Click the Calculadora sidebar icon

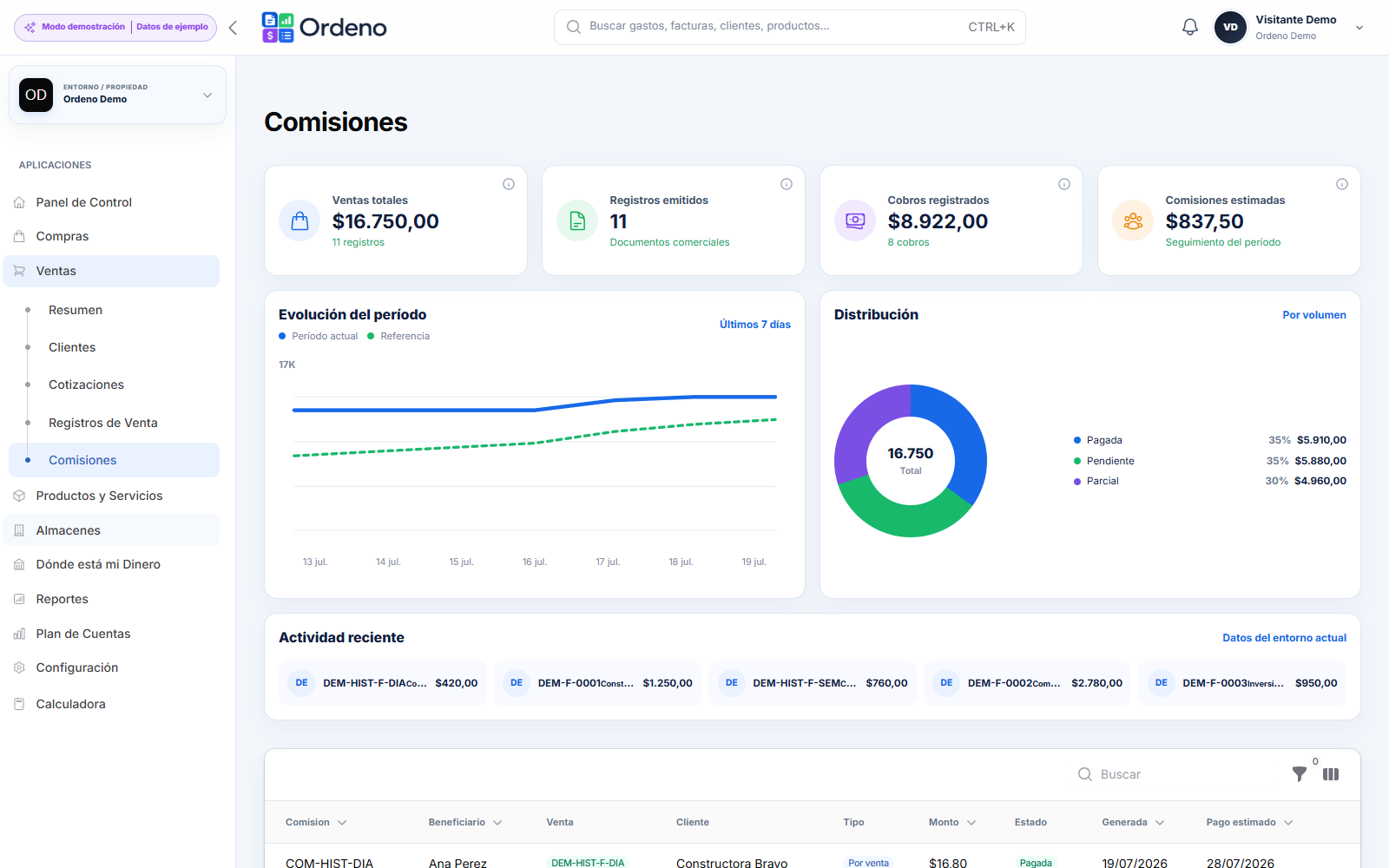(x=19, y=704)
